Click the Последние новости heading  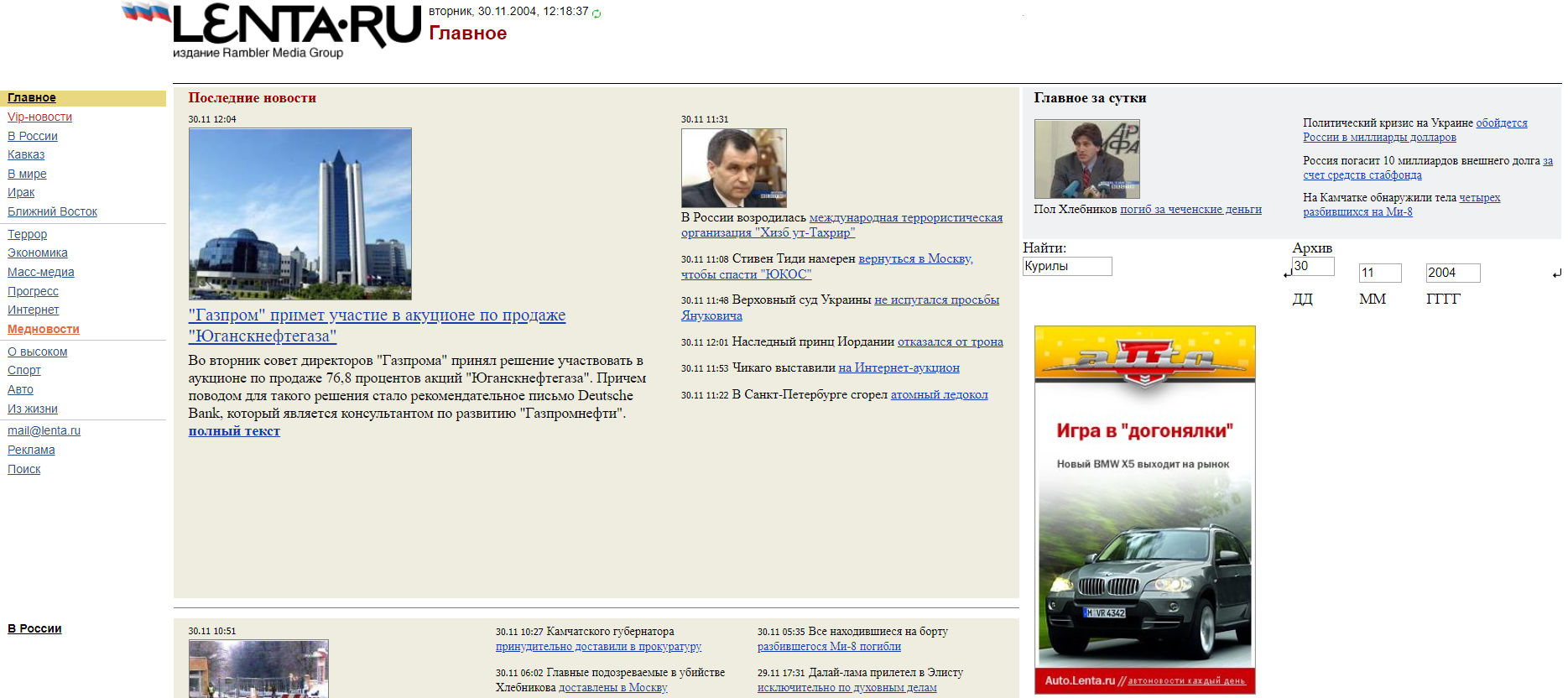pyautogui.click(x=253, y=98)
